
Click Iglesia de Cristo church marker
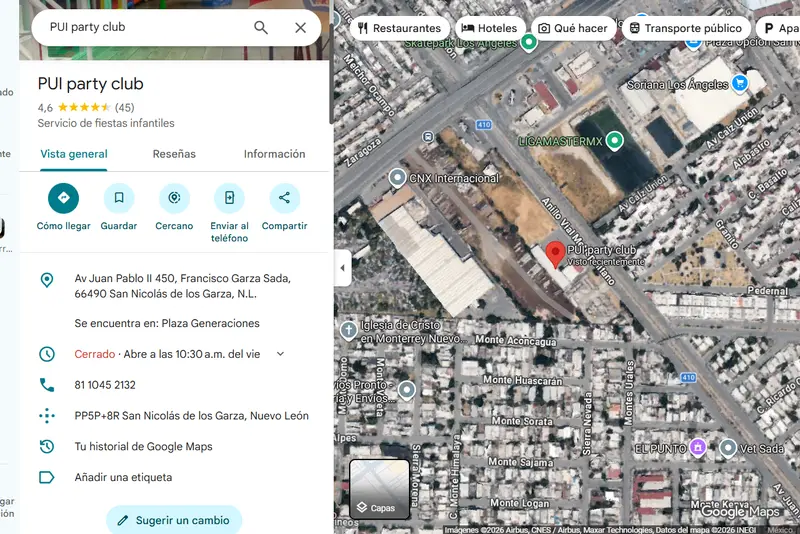click(348, 330)
